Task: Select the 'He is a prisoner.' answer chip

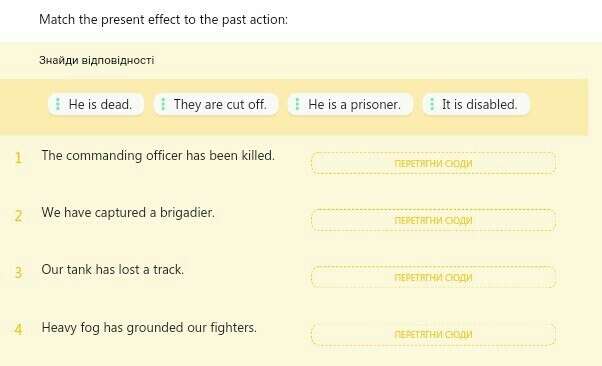Action: tap(350, 104)
